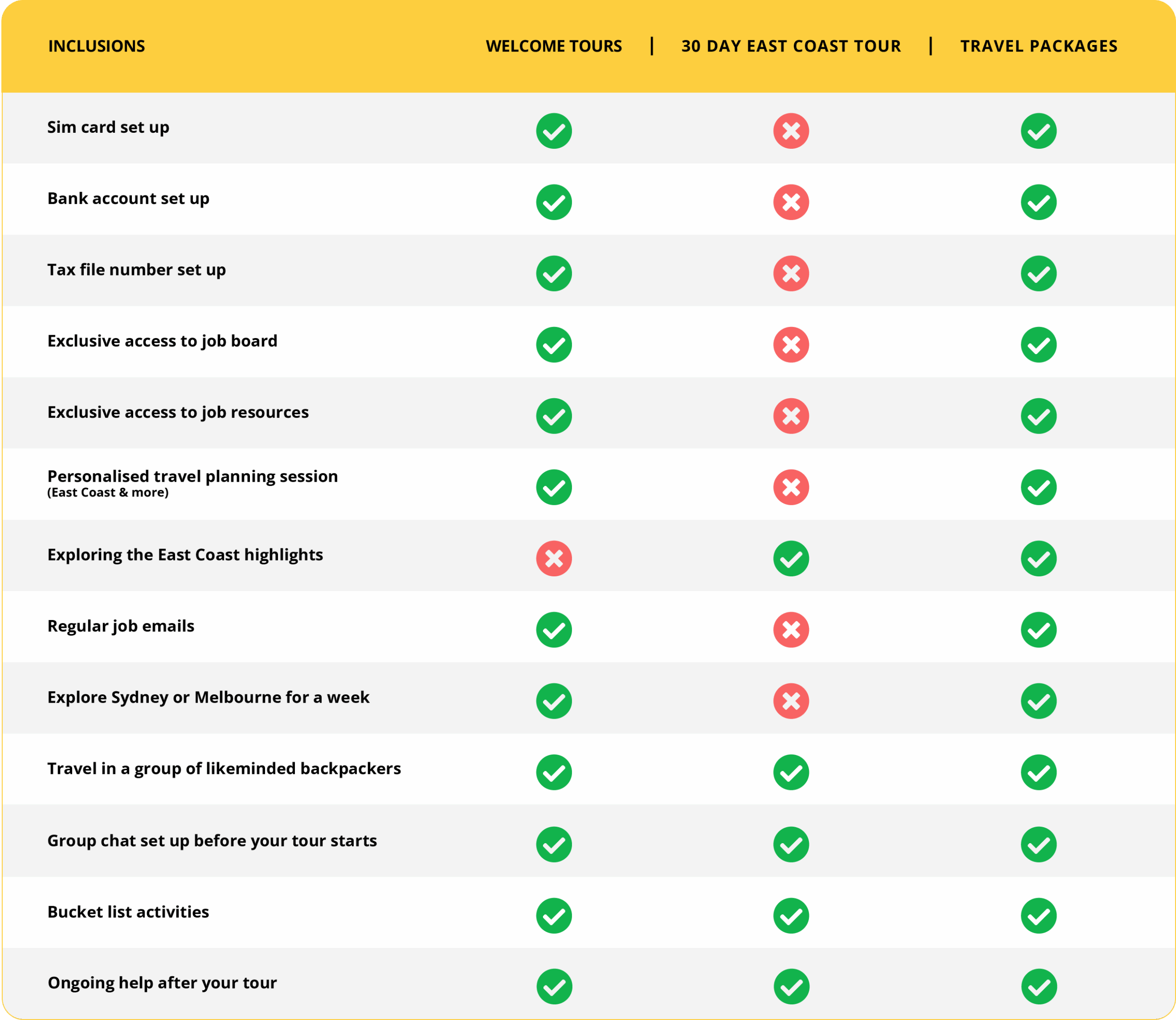Click green check for Bank account, Travel Packages
The height and width of the screenshot is (1020, 1176).
[1038, 202]
